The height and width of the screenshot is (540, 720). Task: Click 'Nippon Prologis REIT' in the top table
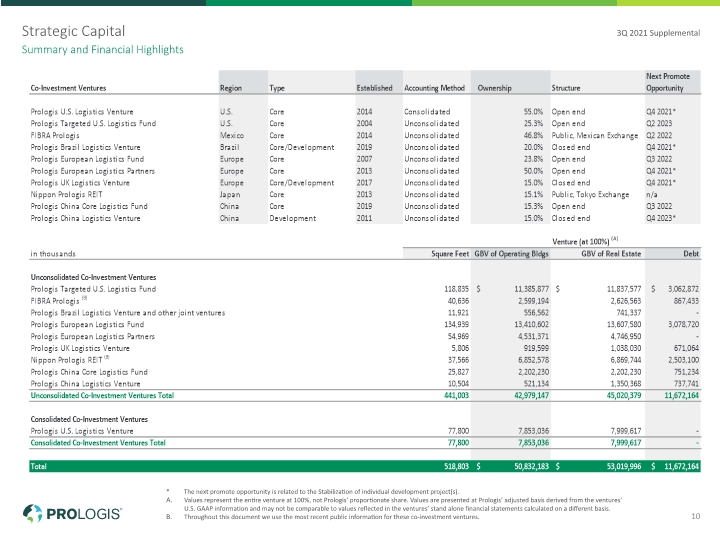[x=66, y=195]
